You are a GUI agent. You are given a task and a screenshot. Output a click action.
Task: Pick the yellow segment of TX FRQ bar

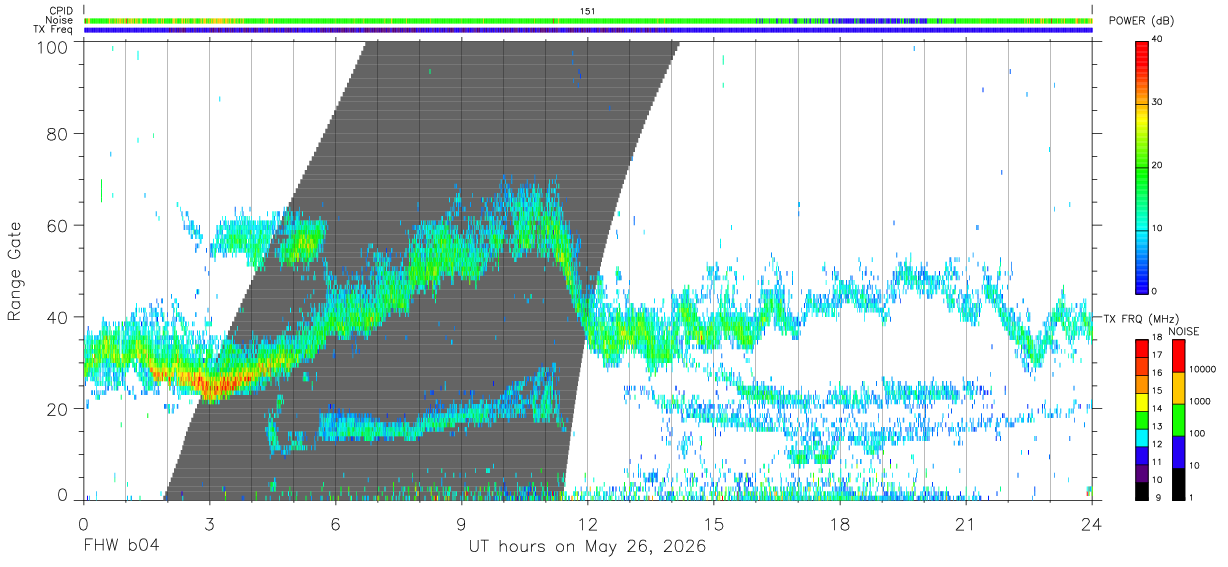(1141, 402)
